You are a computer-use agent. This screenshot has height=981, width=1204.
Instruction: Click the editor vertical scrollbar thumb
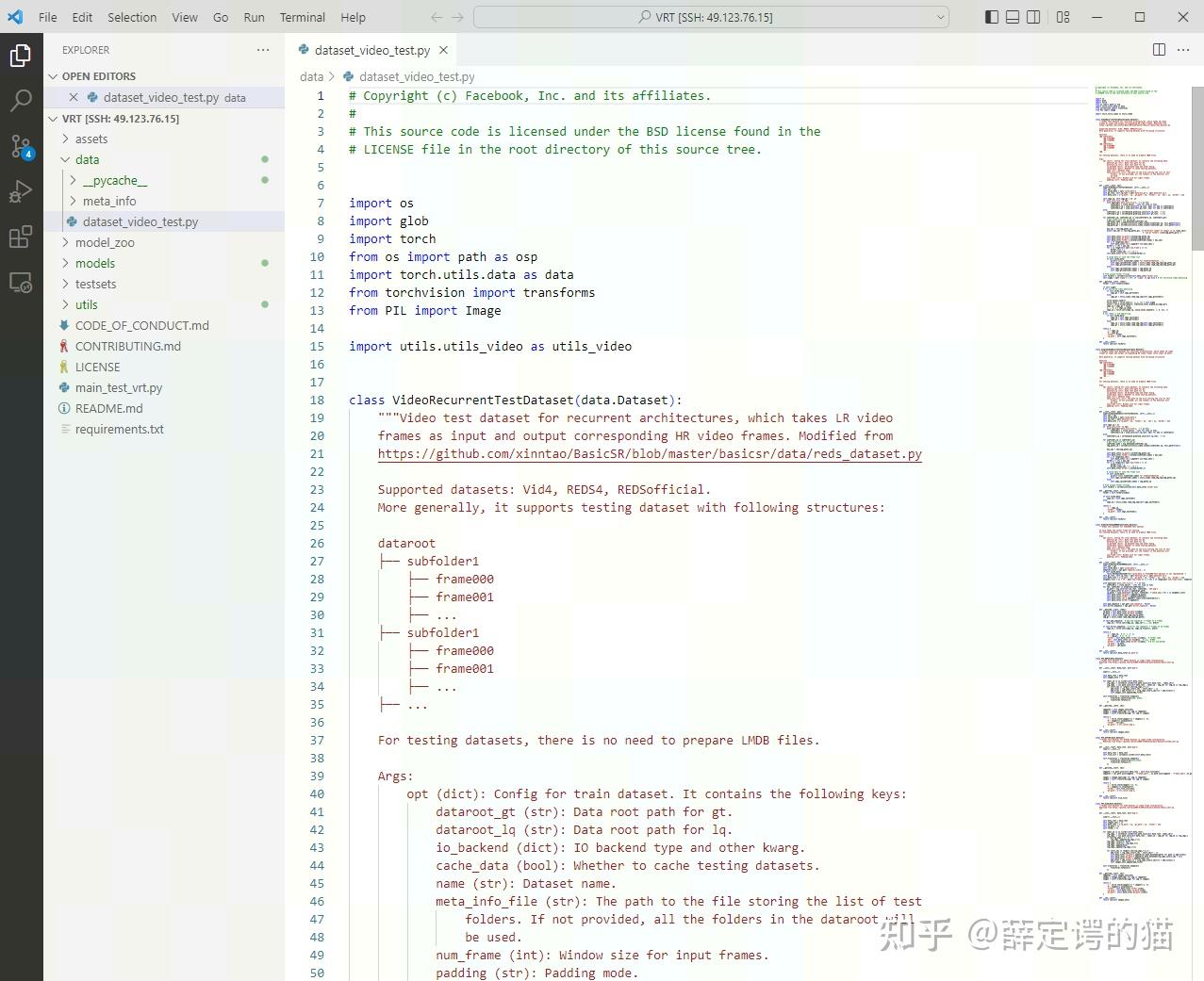[x=1197, y=168]
